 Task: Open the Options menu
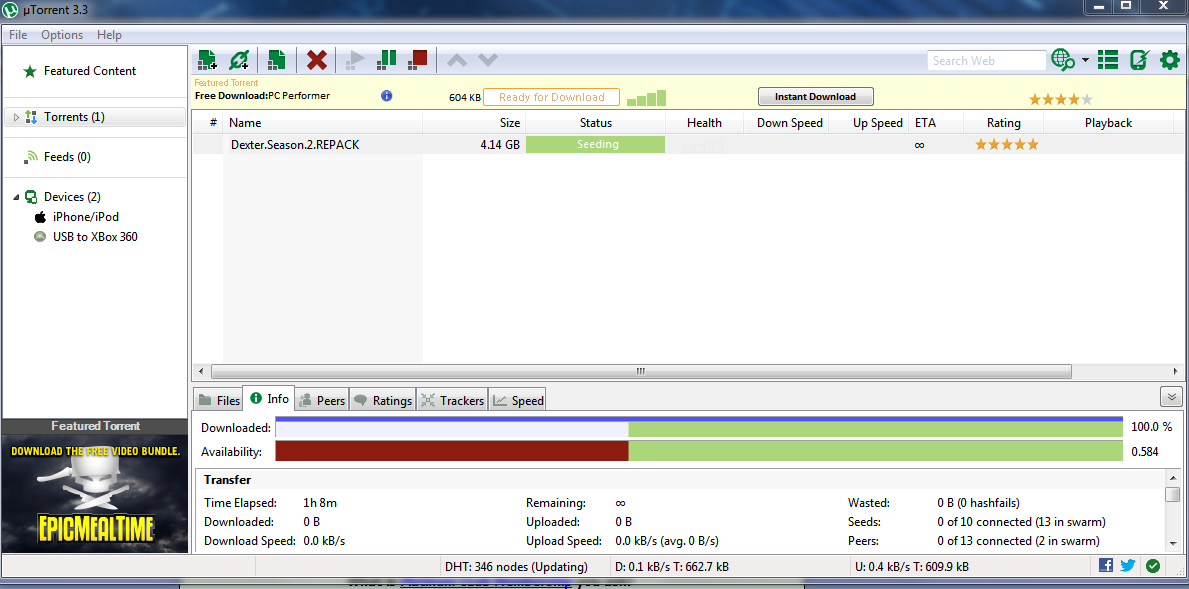[x=62, y=35]
